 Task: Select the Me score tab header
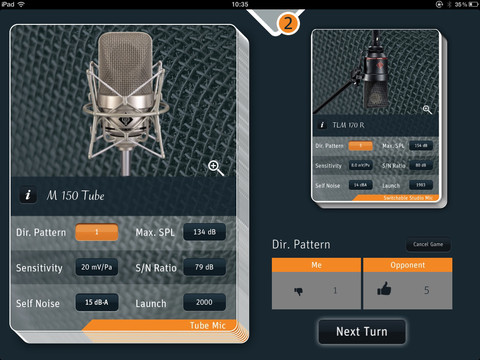[x=316, y=265]
